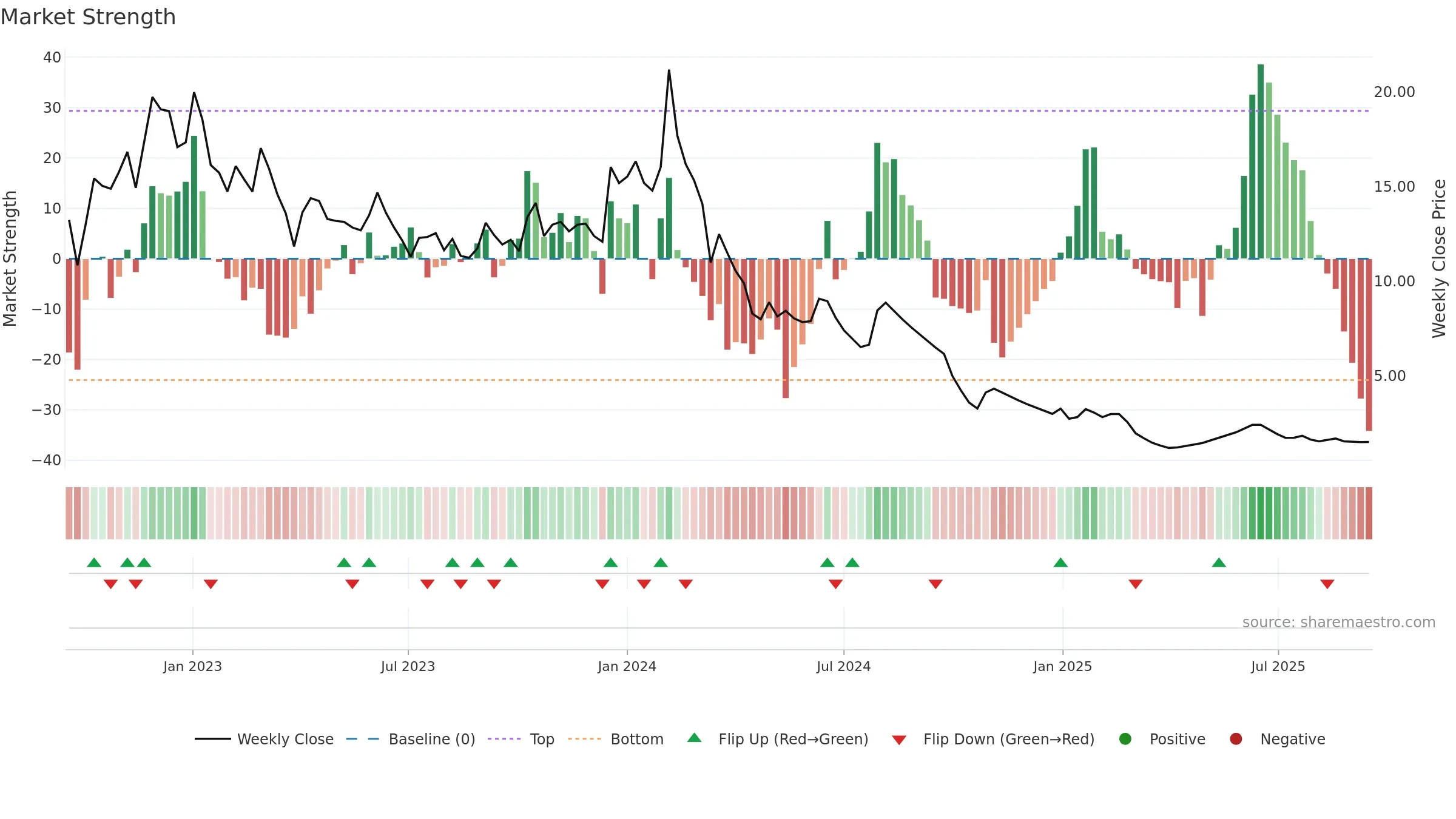Toggle the 'Flip Up (Red→Green)' legend label

click(794, 739)
